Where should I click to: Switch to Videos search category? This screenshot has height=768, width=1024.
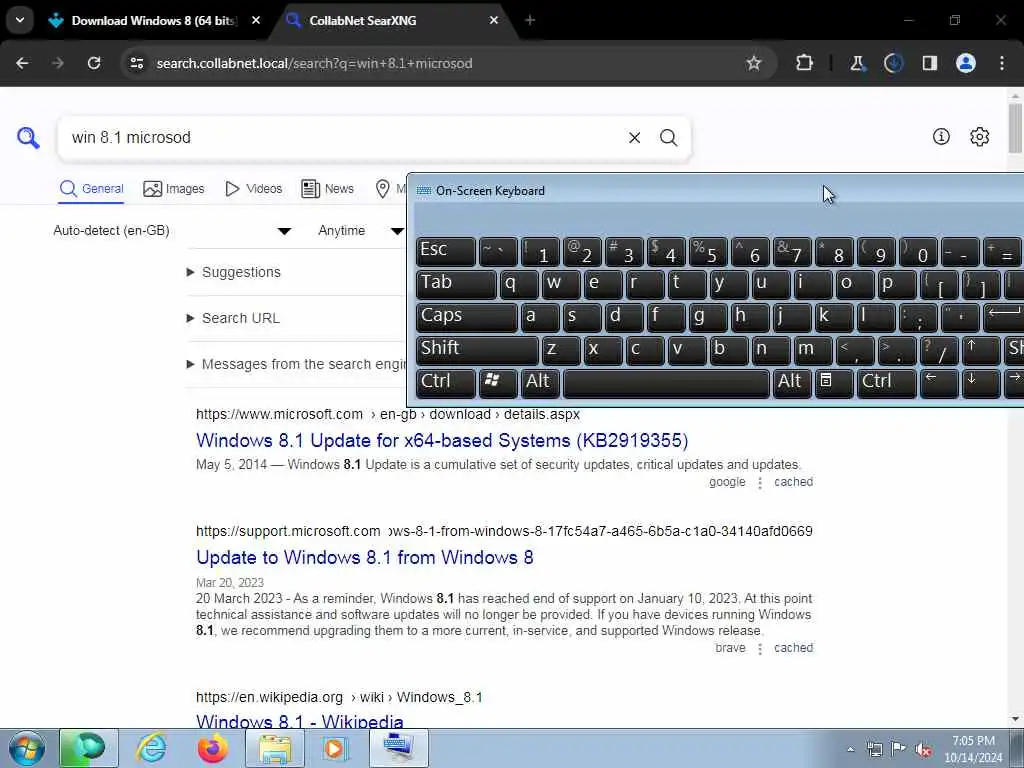click(253, 189)
